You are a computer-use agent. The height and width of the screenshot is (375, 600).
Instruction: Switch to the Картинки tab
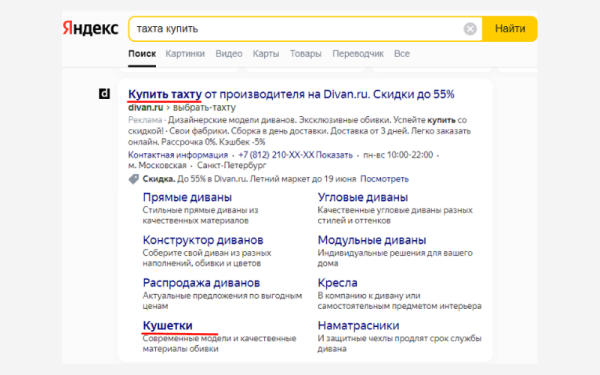(185, 54)
